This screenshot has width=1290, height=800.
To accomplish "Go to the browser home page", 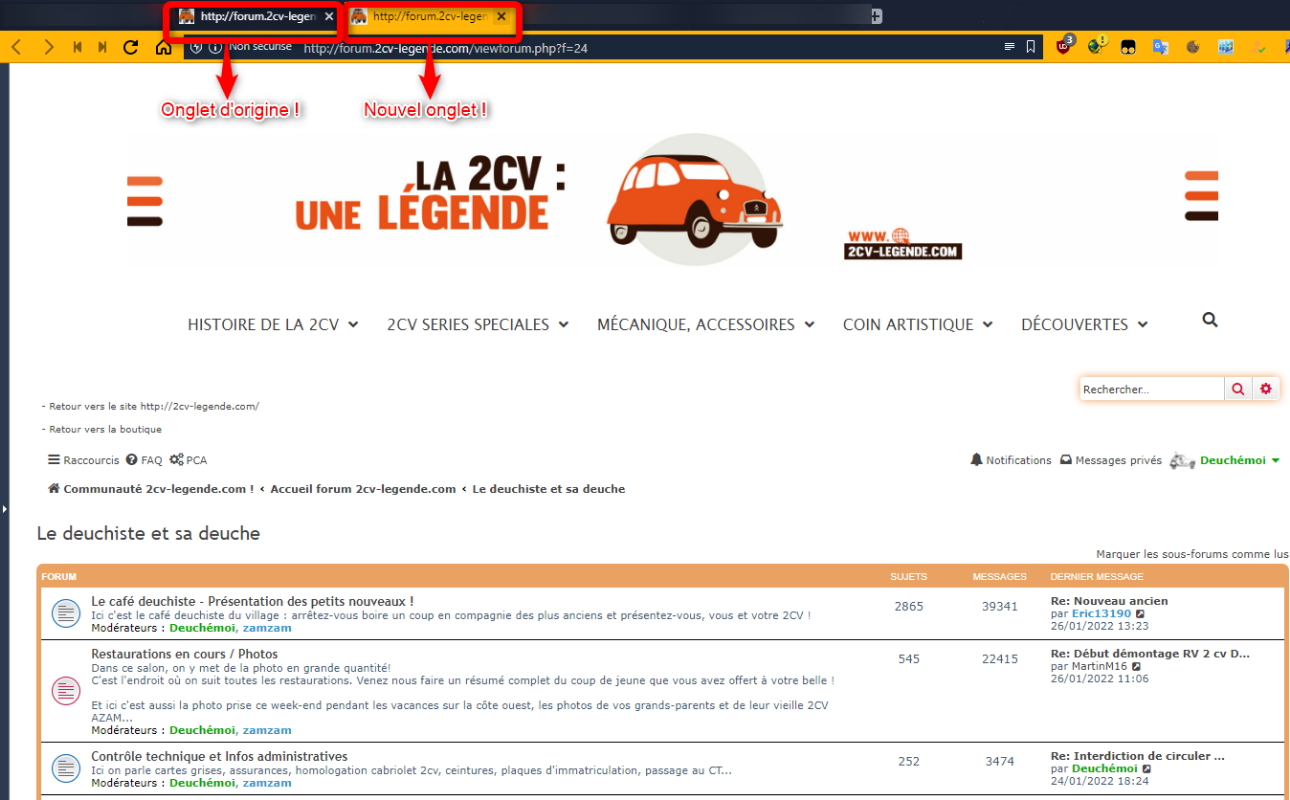I will [163, 47].
